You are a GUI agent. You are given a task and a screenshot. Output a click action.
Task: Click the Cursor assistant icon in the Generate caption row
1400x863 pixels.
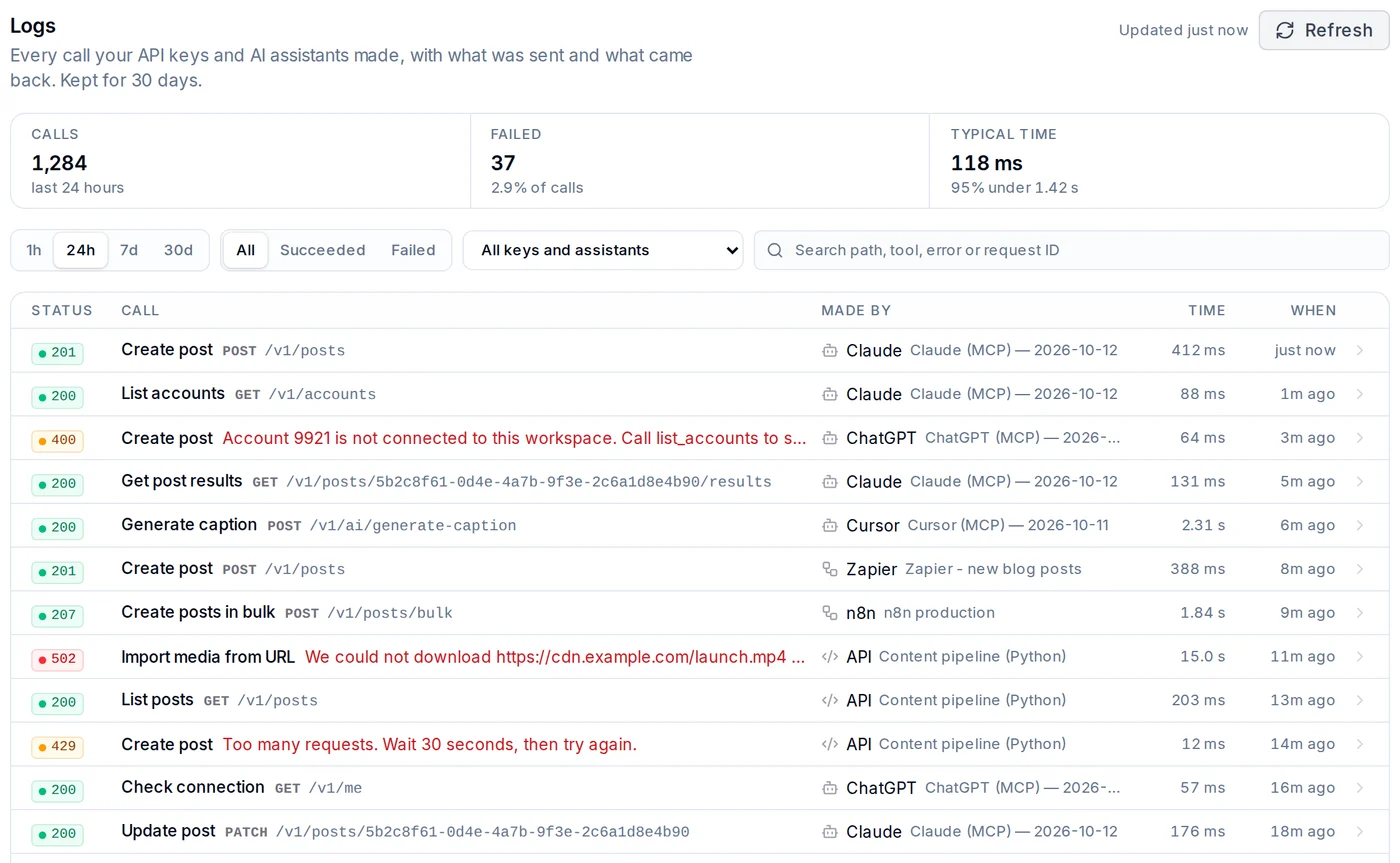coord(829,525)
